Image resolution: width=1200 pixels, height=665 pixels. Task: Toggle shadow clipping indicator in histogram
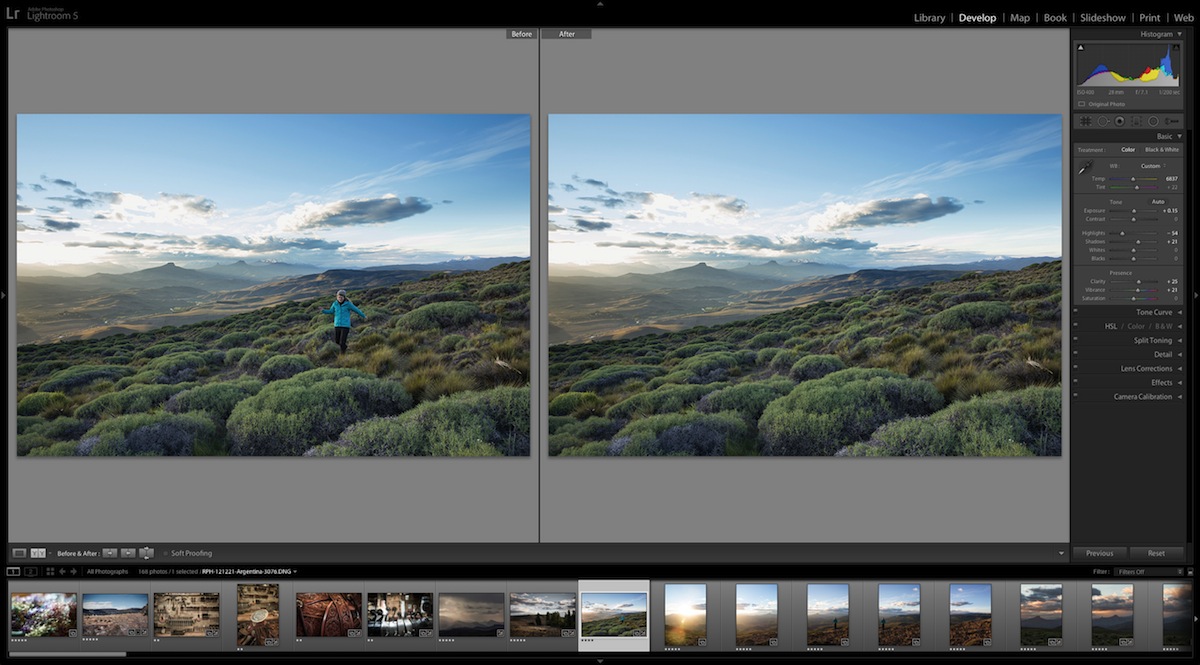[x=1080, y=48]
